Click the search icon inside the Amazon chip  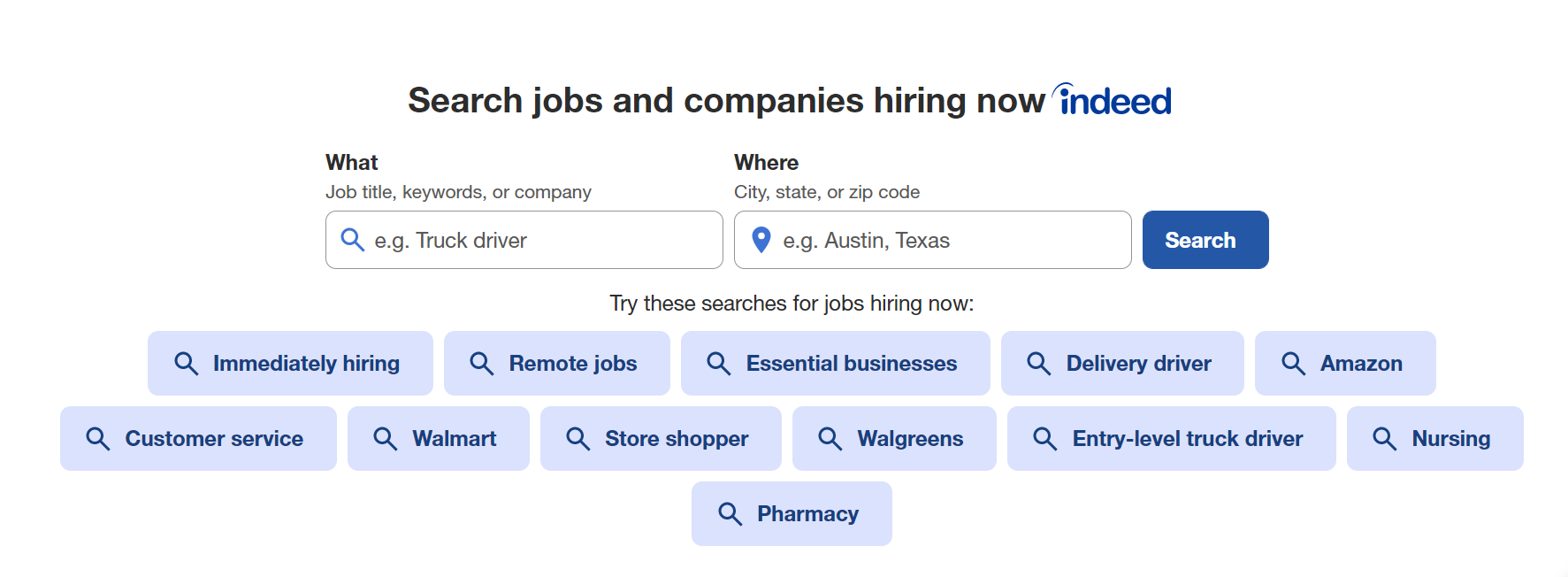coord(1293,363)
